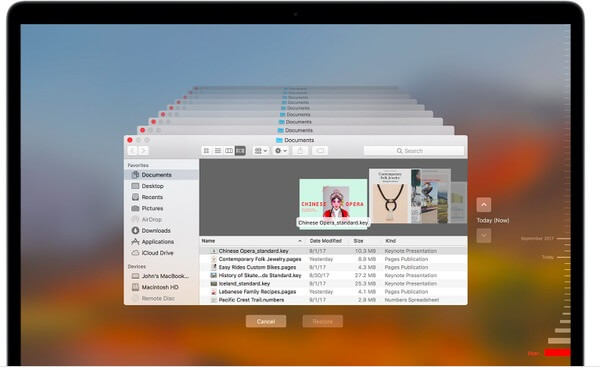The width and height of the screenshot is (600, 370).
Task: Open Downloads in the sidebar
Action: 161,231
